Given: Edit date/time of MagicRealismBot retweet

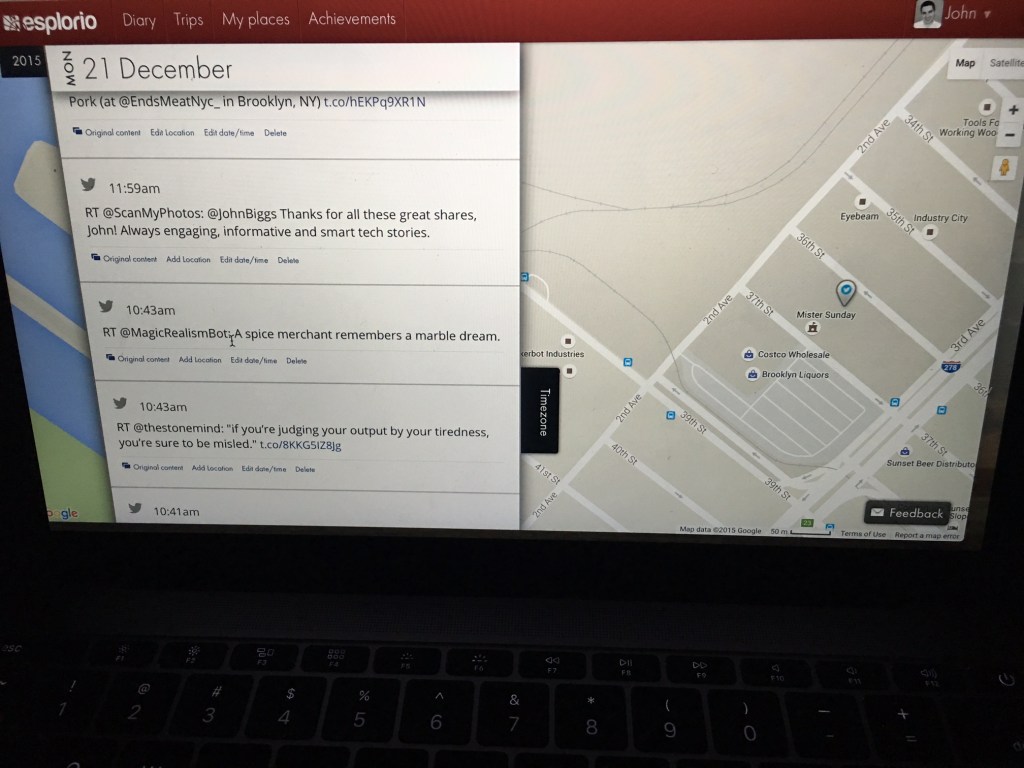Looking at the screenshot, I should (x=253, y=360).
